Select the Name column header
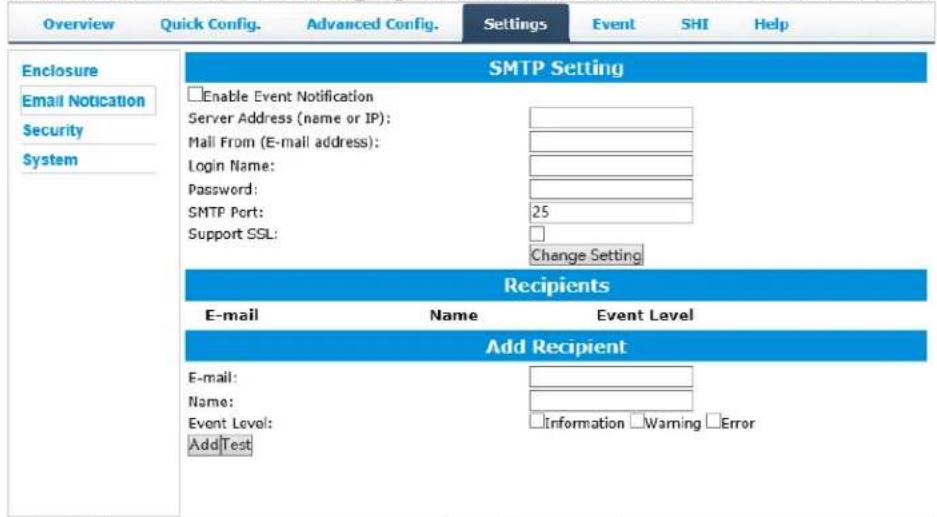The height and width of the screenshot is (517, 937). (x=454, y=315)
